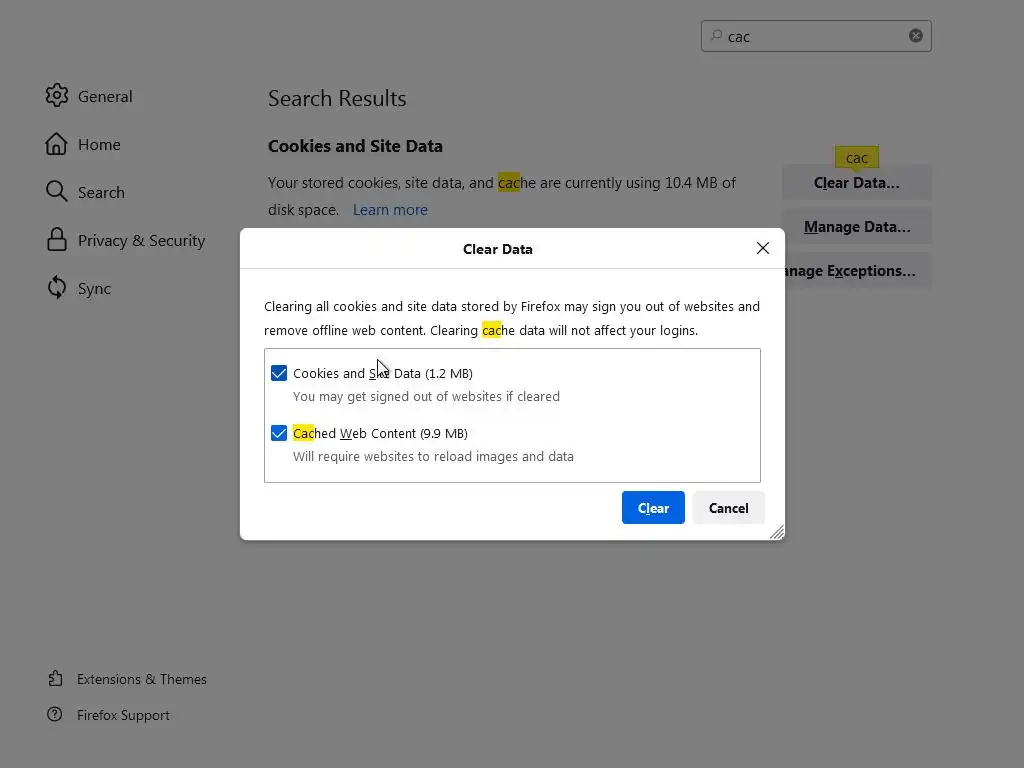Click the Manage Data... button

click(857, 227)
